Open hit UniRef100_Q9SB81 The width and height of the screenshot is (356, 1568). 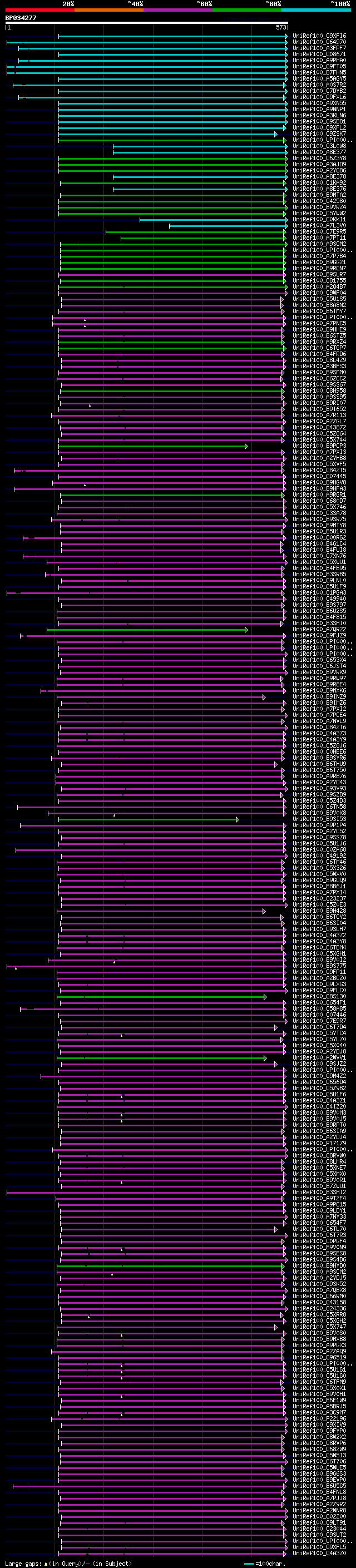(x=319, y=122)
